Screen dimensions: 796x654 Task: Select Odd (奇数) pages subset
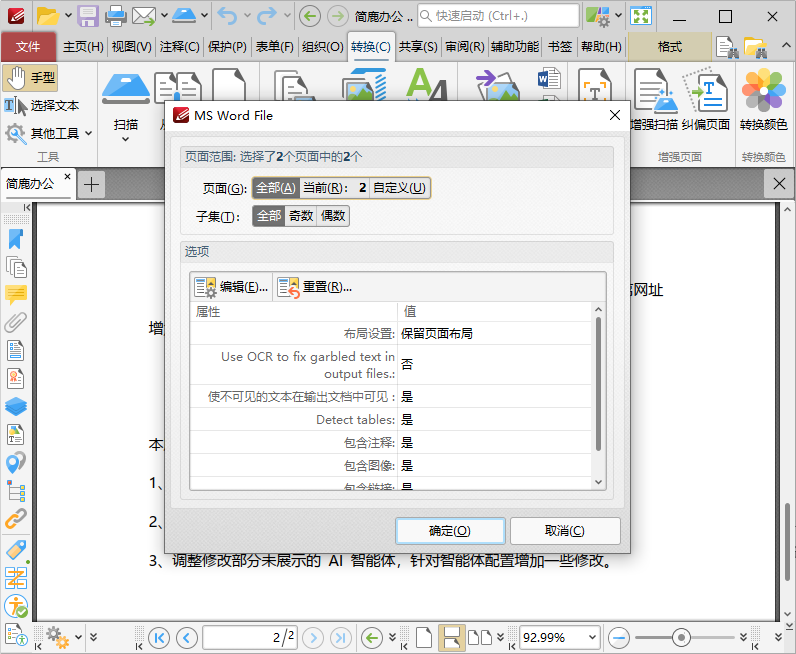[x=301, y=216]
